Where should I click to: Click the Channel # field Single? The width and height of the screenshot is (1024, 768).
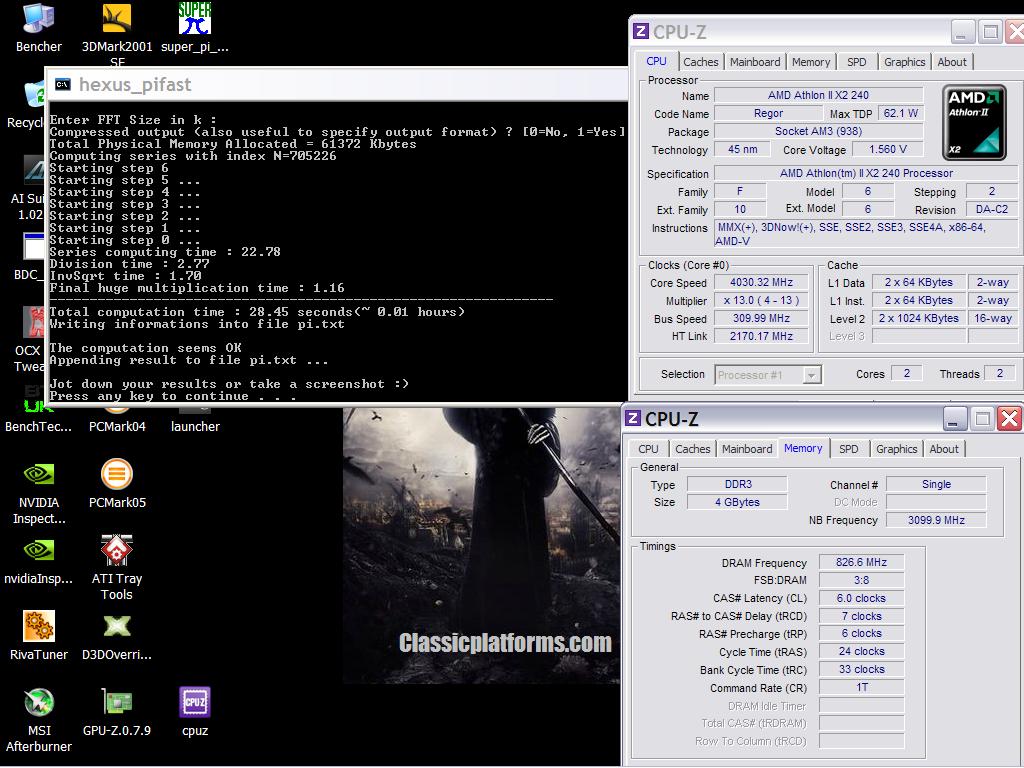click(936, 484)
